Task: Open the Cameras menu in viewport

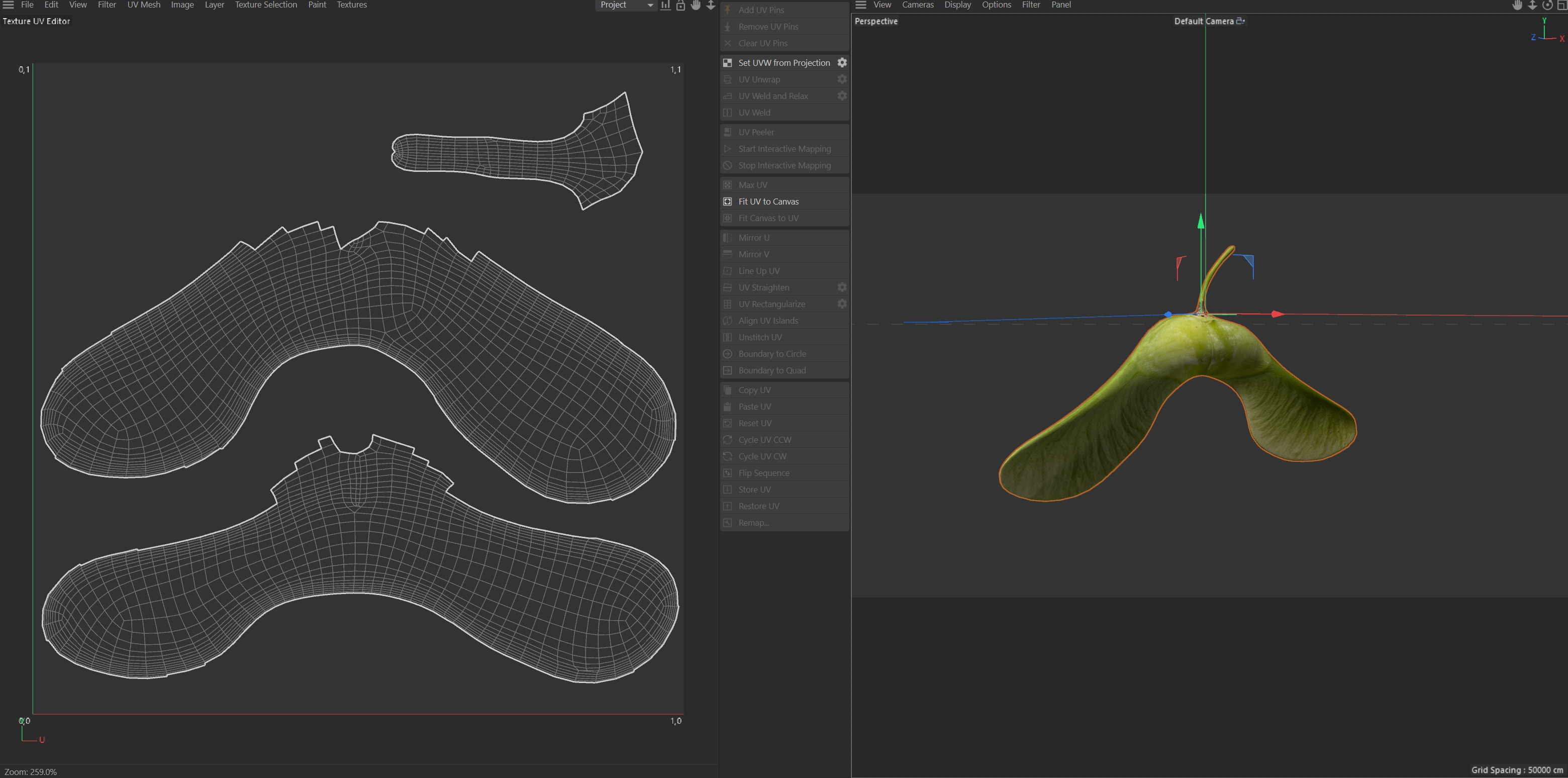Action: pyautogui.click(x=917, y=5)
